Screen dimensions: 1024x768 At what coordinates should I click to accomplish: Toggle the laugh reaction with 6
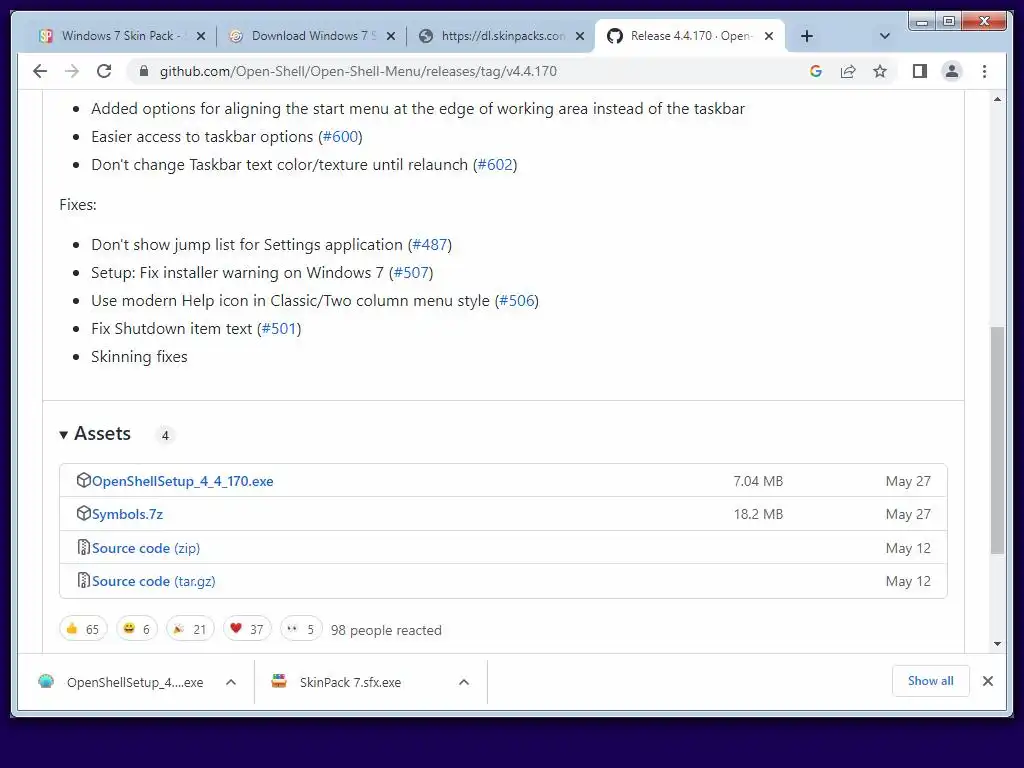point(136,629)
